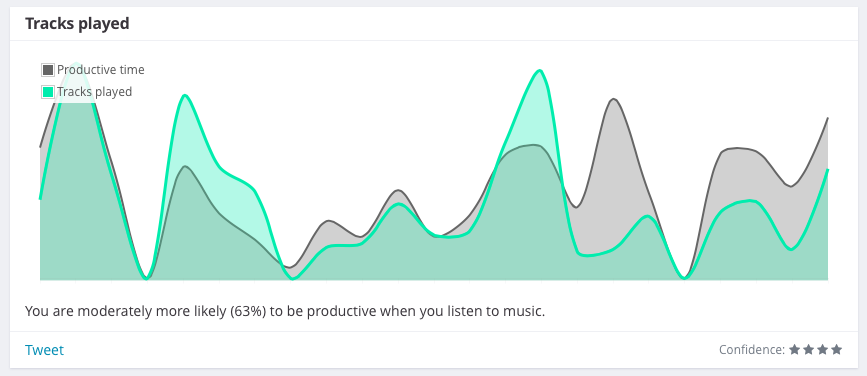The height and width of the screenshot is (376, 867).
Task: Toggle the Productive time legend label
Action: pos(101,70)
